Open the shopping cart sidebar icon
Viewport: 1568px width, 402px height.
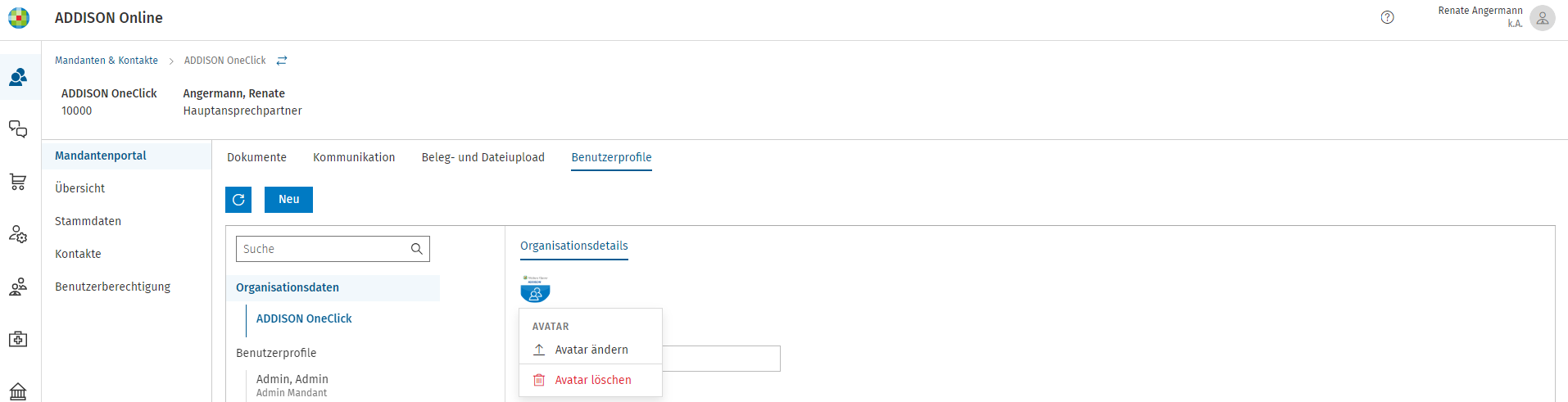click(x=18, y=182)
